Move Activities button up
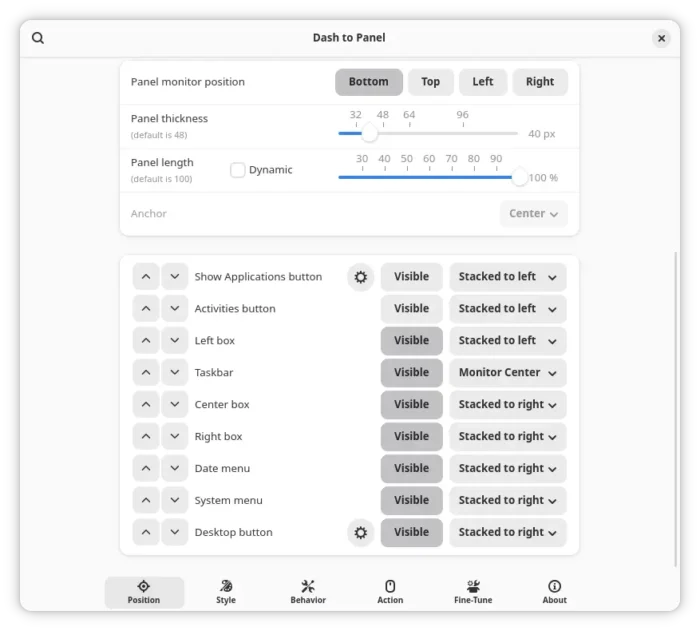 tap(146, 309)
